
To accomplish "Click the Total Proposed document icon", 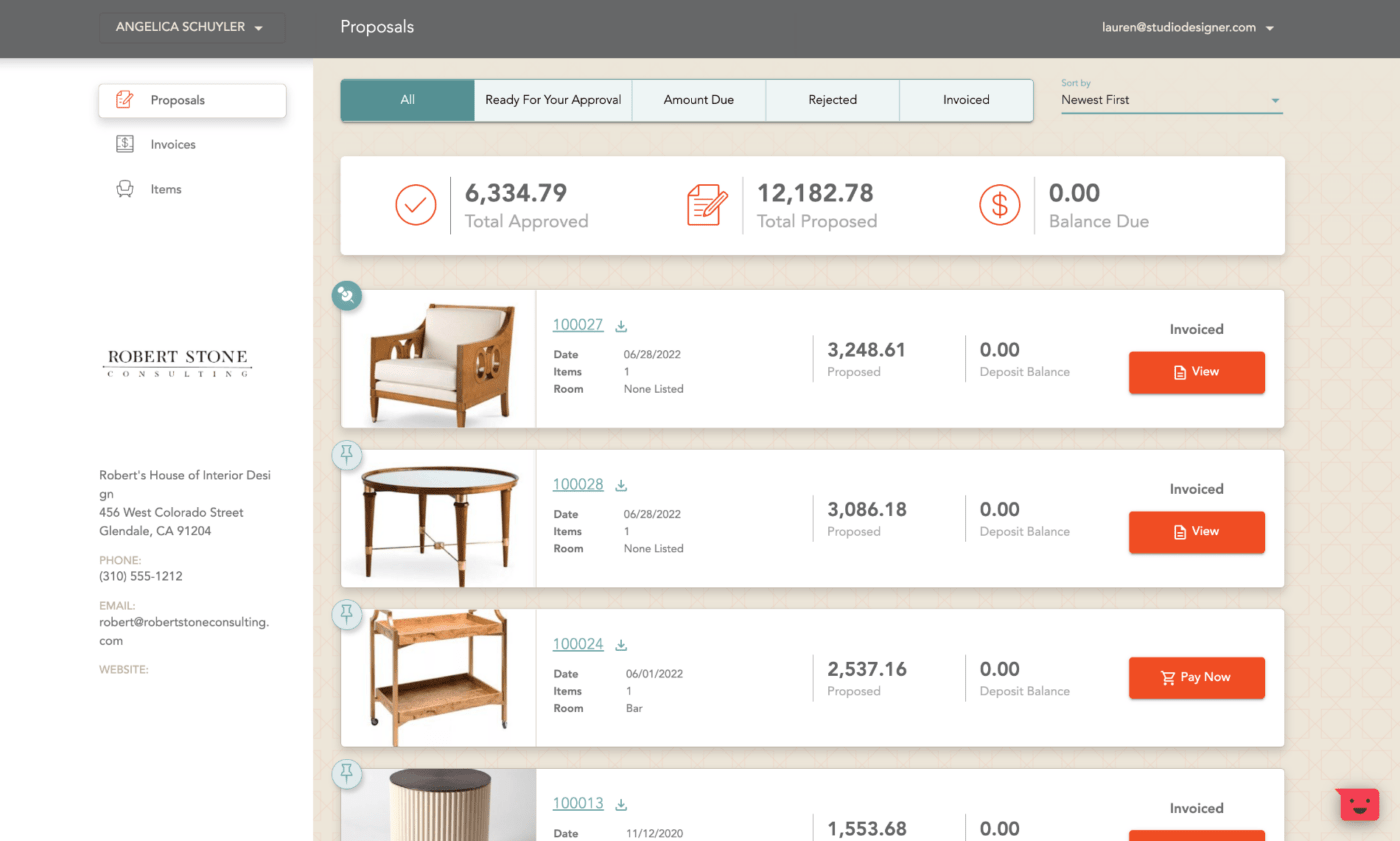I will (x=708, y=205).
